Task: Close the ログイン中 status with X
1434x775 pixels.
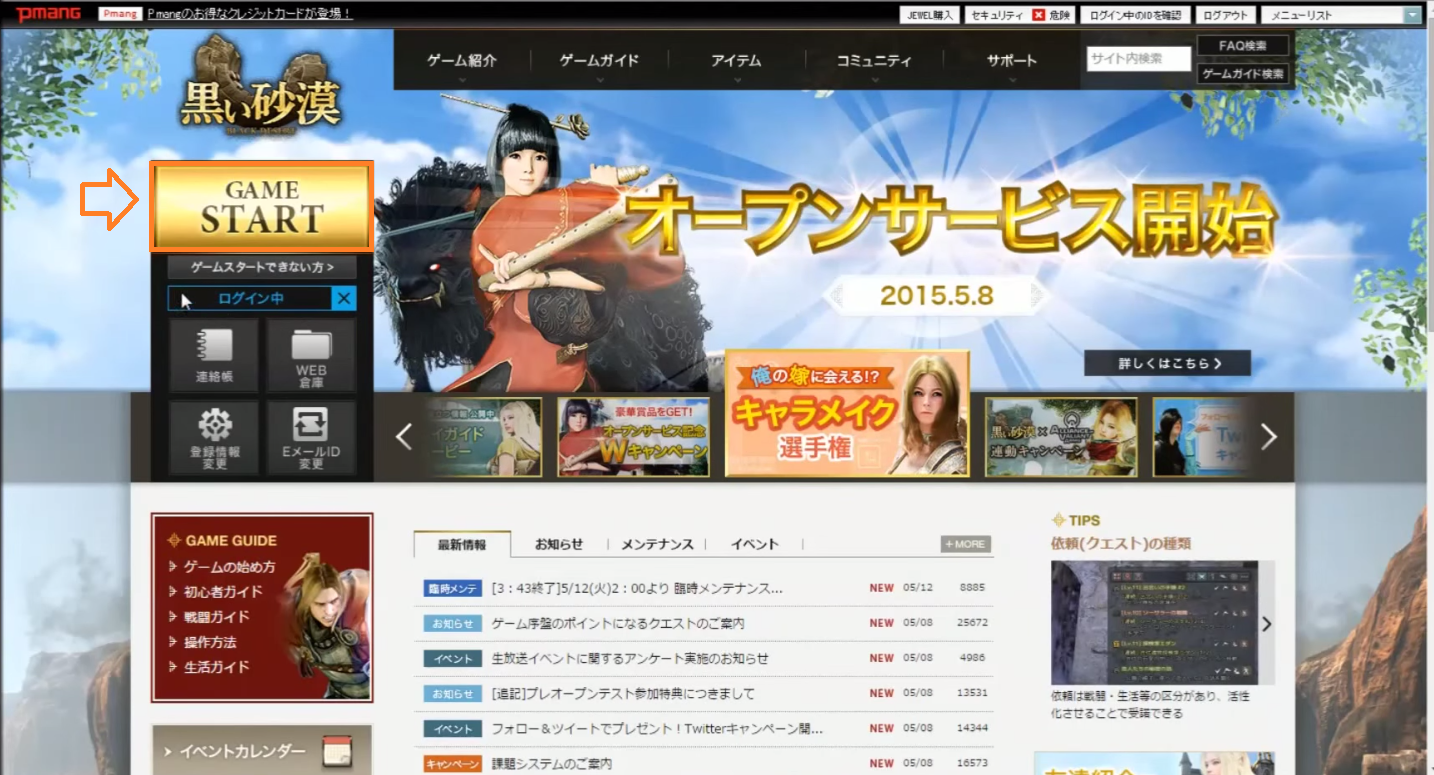Action: 344,298
